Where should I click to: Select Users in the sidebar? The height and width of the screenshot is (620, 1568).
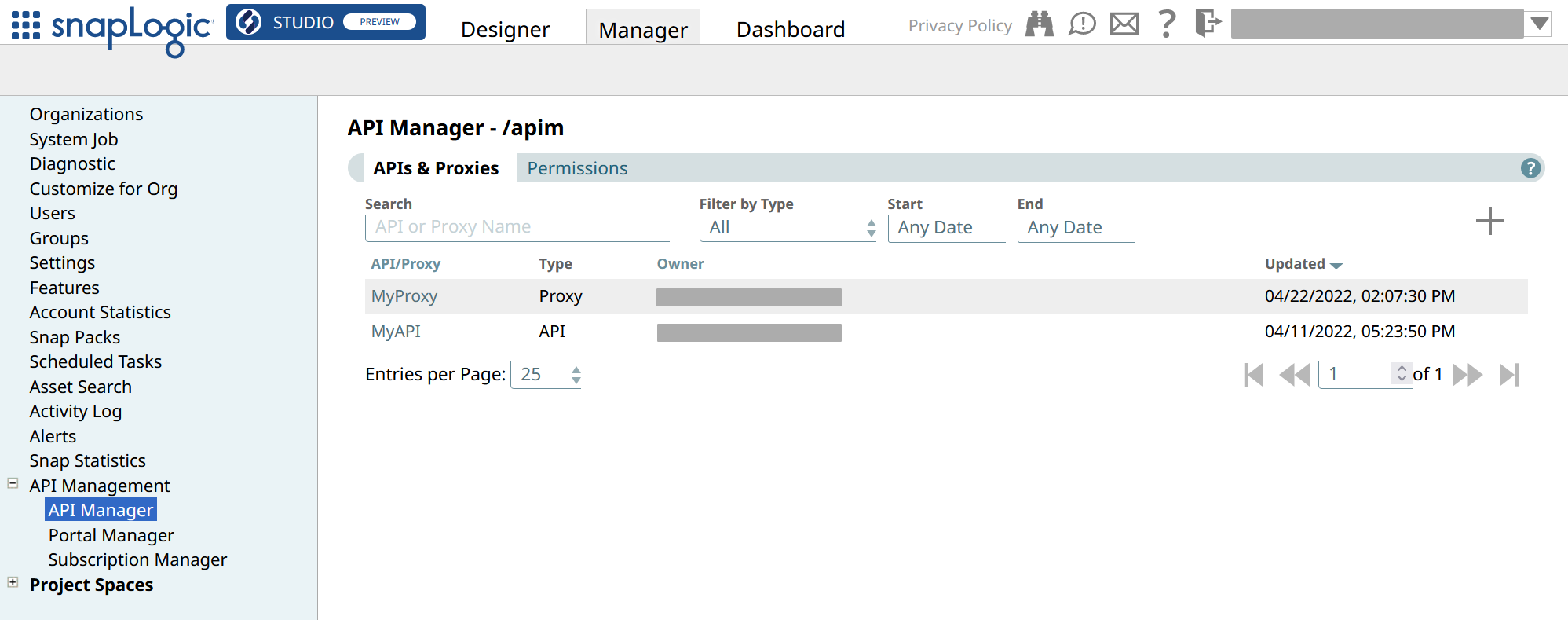53,213
